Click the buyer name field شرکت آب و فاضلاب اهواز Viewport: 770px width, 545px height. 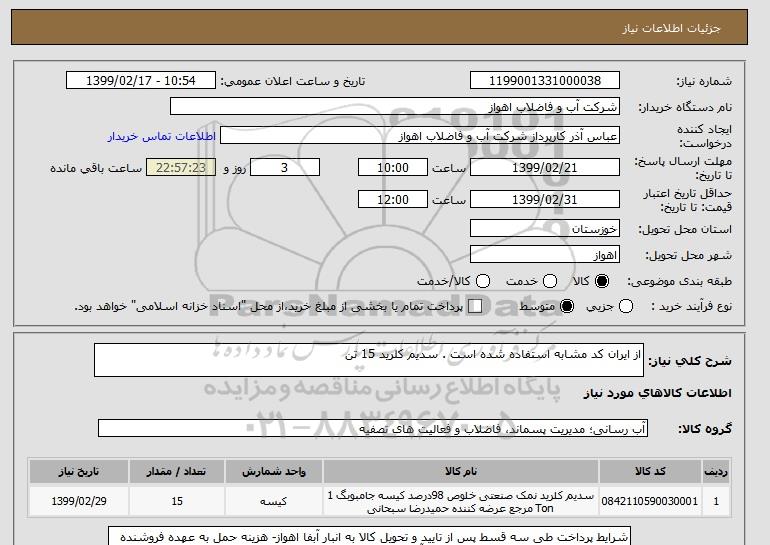(395, 107)
